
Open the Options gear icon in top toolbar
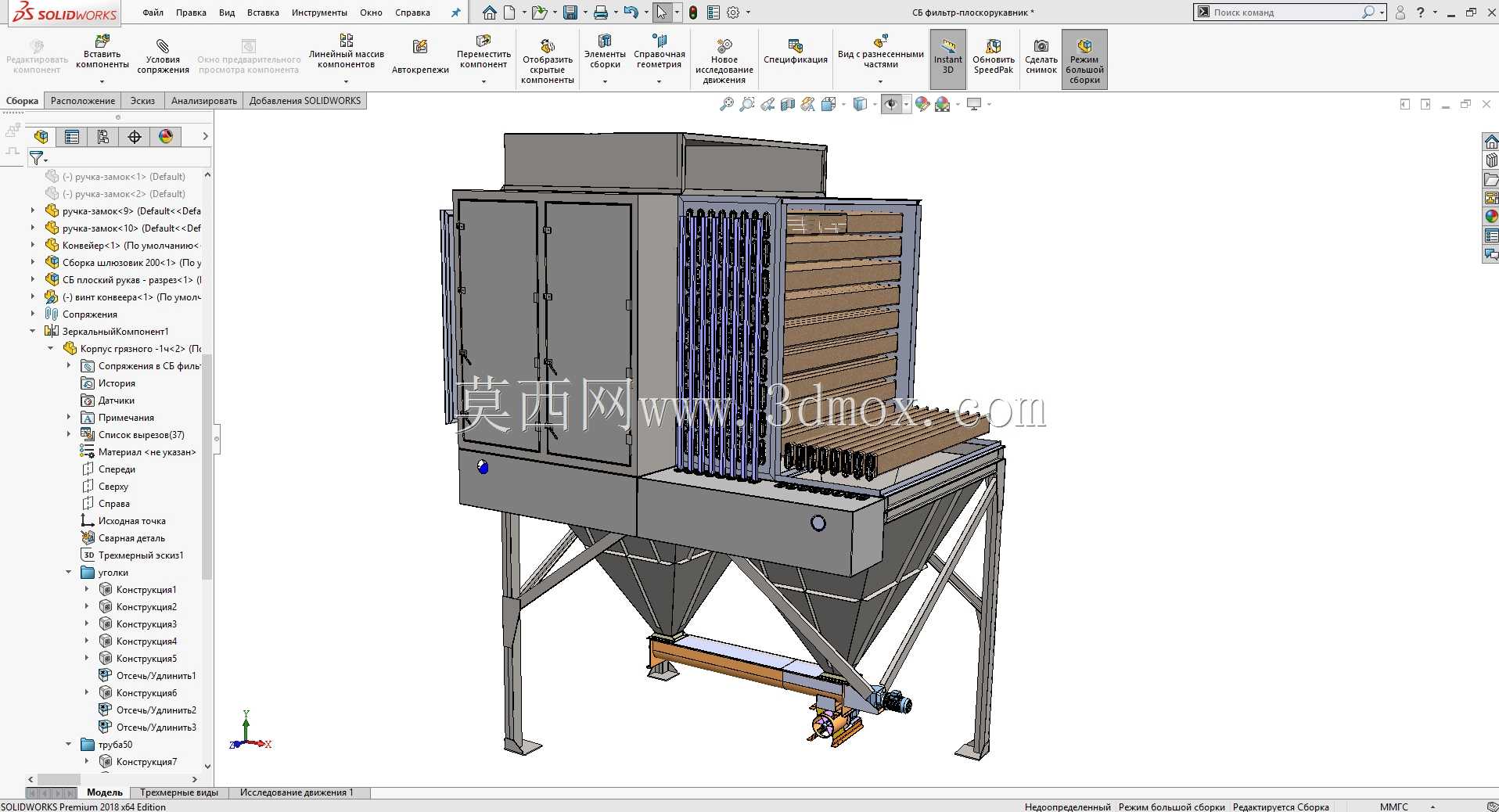click(x=733, y=13)
